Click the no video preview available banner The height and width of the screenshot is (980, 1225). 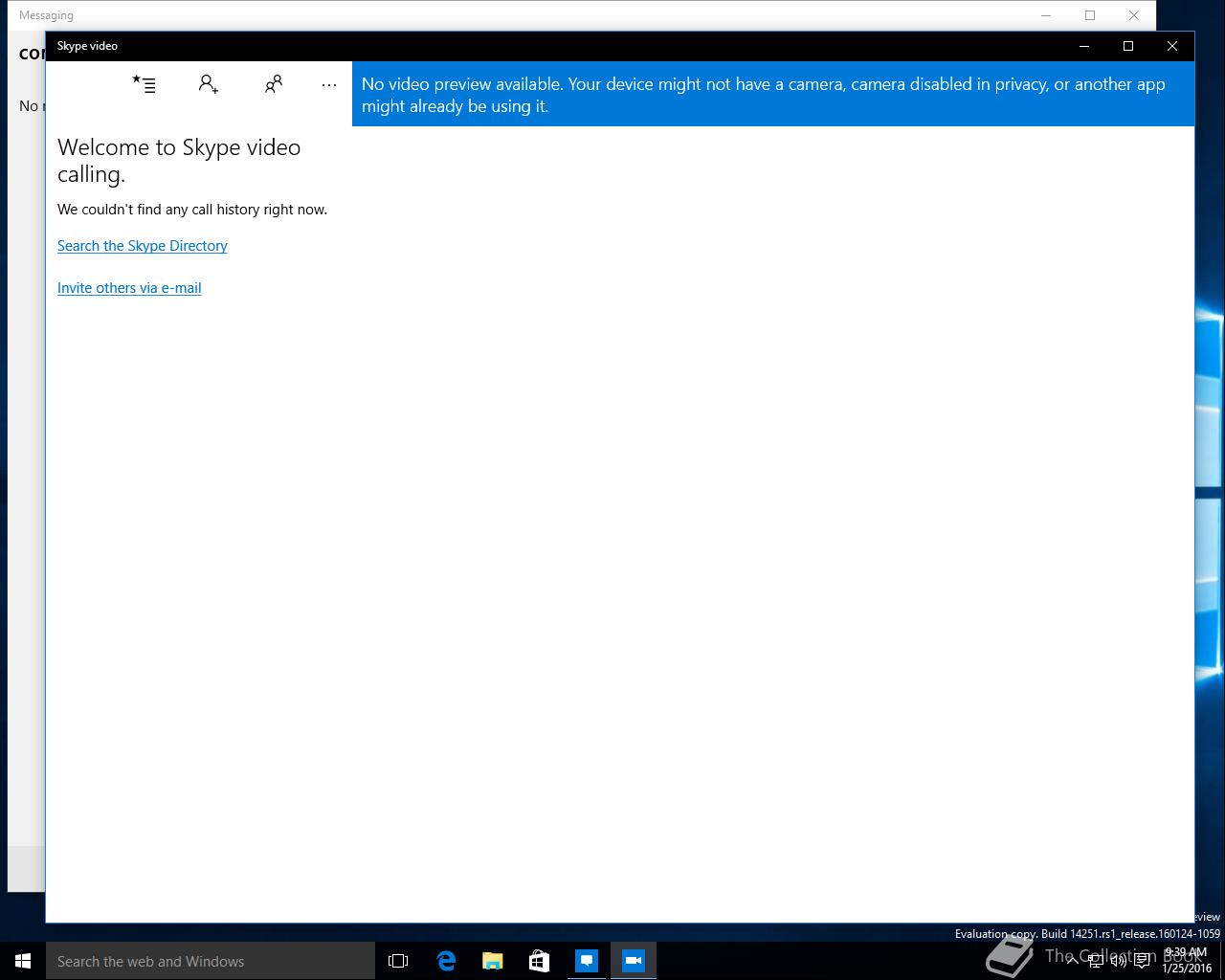pos(773,94)
